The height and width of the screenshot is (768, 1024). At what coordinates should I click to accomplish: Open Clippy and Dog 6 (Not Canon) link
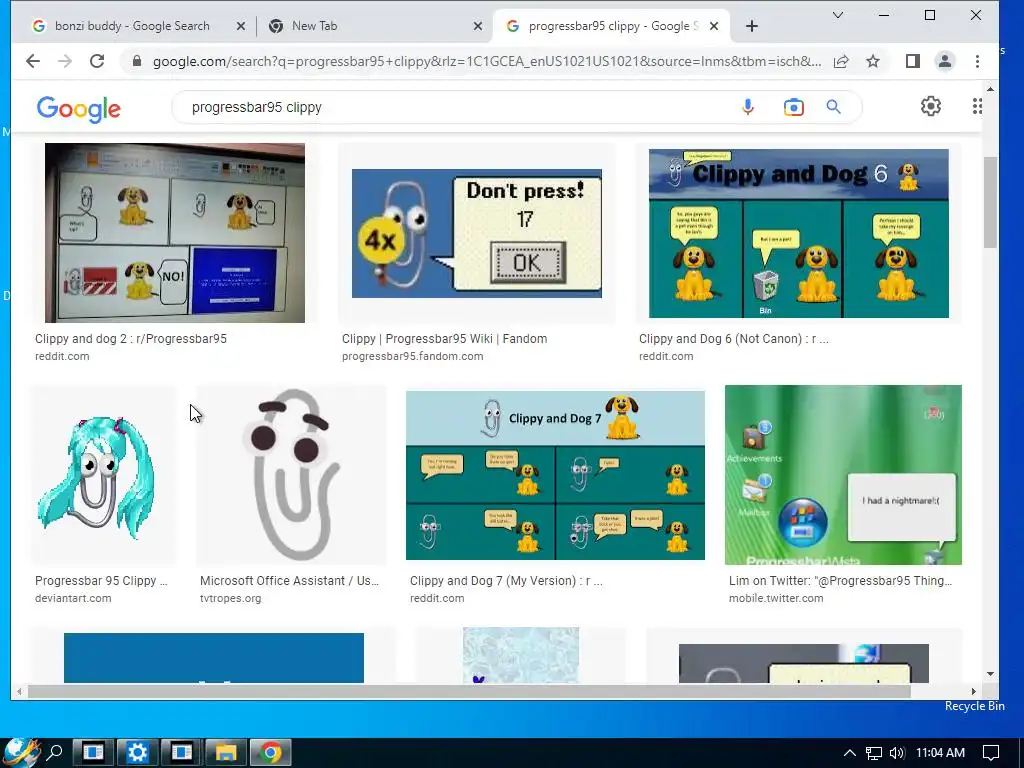tap(733, 339)
